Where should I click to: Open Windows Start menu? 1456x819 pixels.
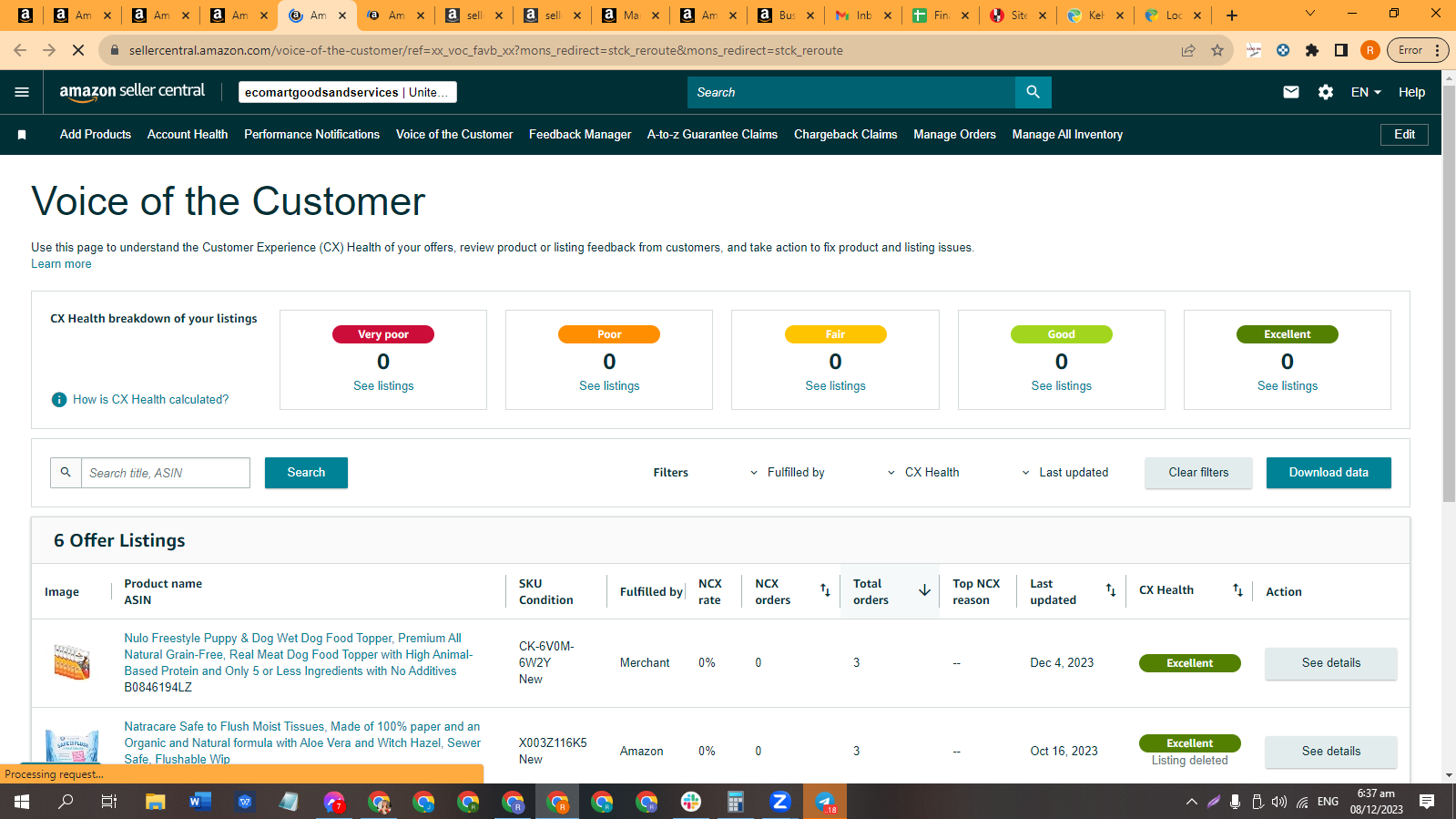[x=22, y=802]
